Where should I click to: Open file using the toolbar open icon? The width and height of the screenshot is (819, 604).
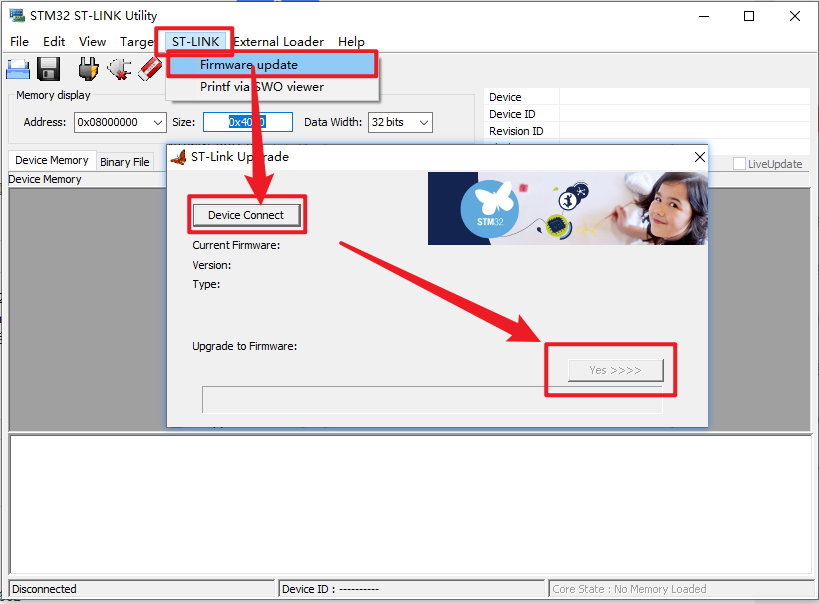point(18,69)
